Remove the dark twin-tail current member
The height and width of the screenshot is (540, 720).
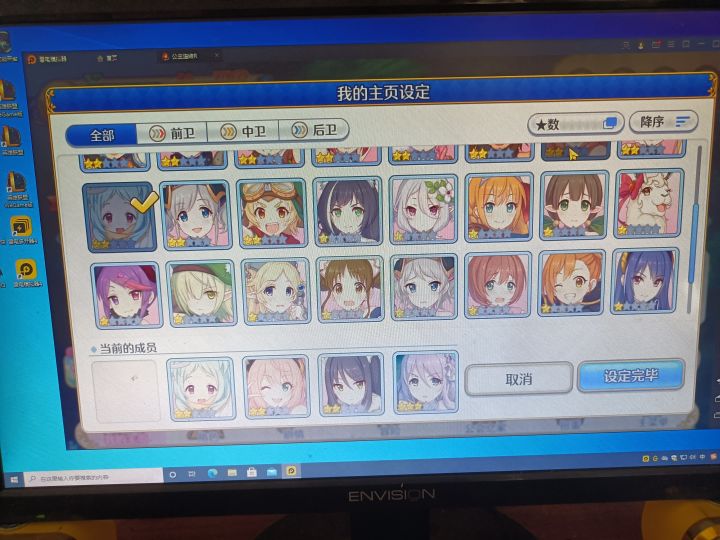351,385
